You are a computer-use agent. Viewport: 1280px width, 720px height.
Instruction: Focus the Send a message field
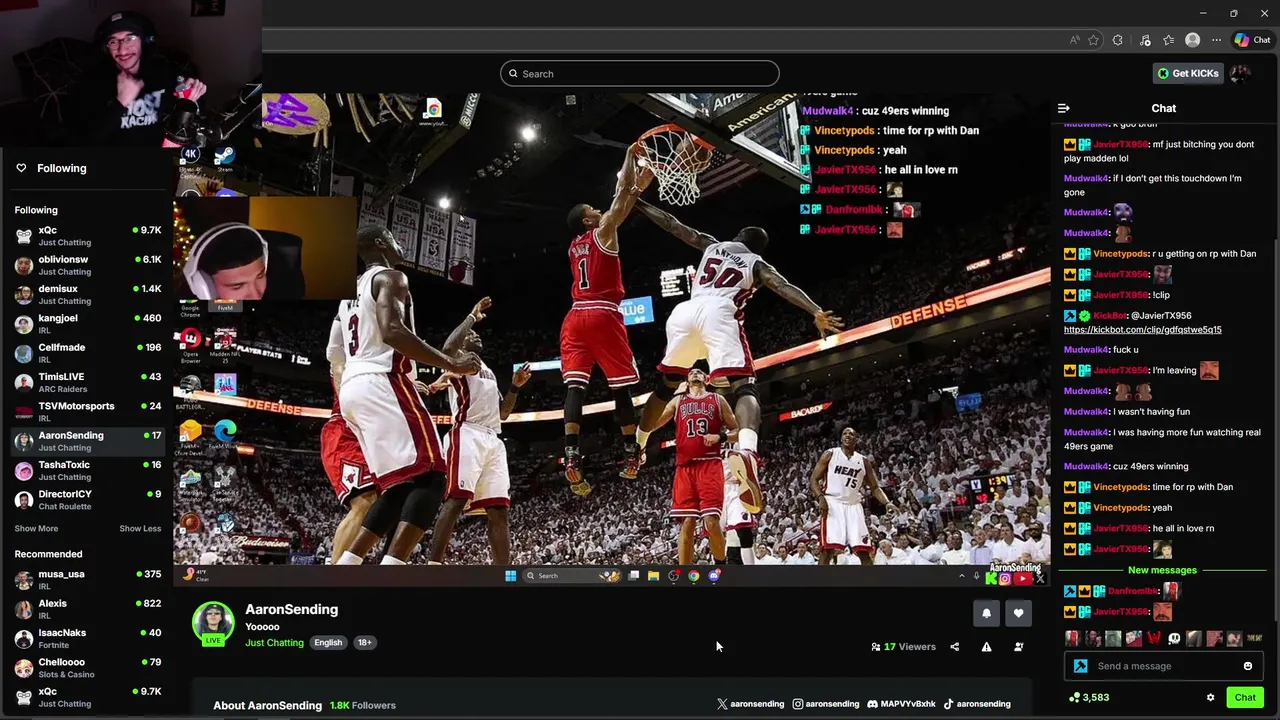click(x=1164, y=666)
